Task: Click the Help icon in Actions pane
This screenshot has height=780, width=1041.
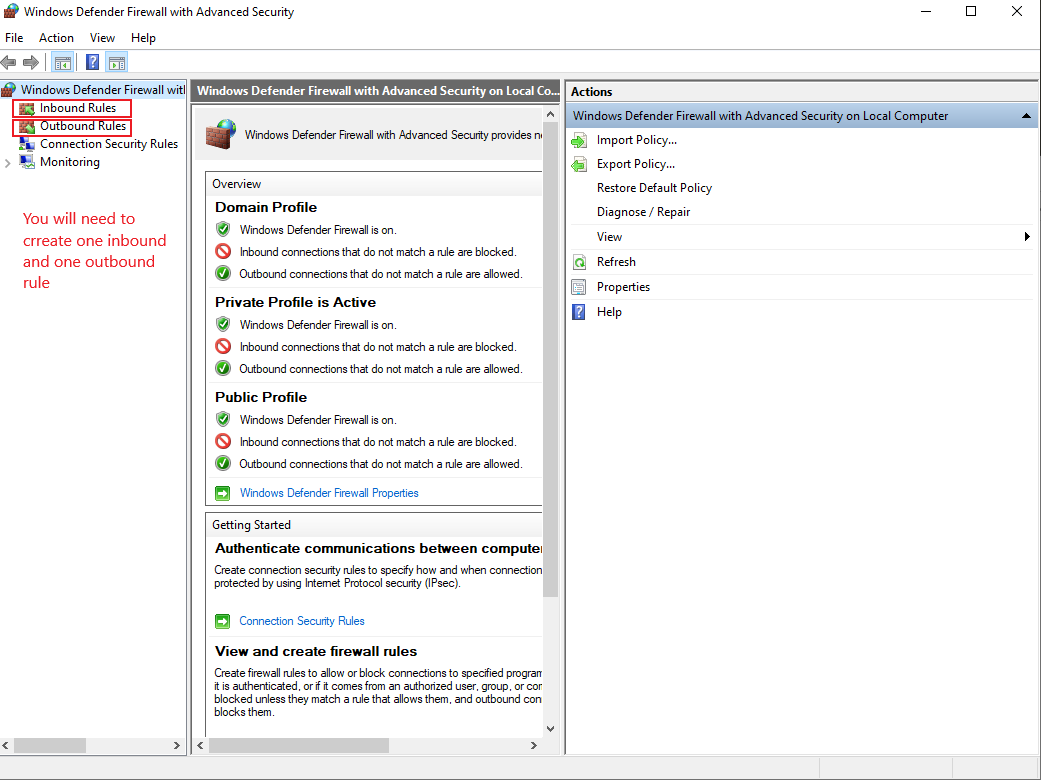Action: click(x=579, y=312)
